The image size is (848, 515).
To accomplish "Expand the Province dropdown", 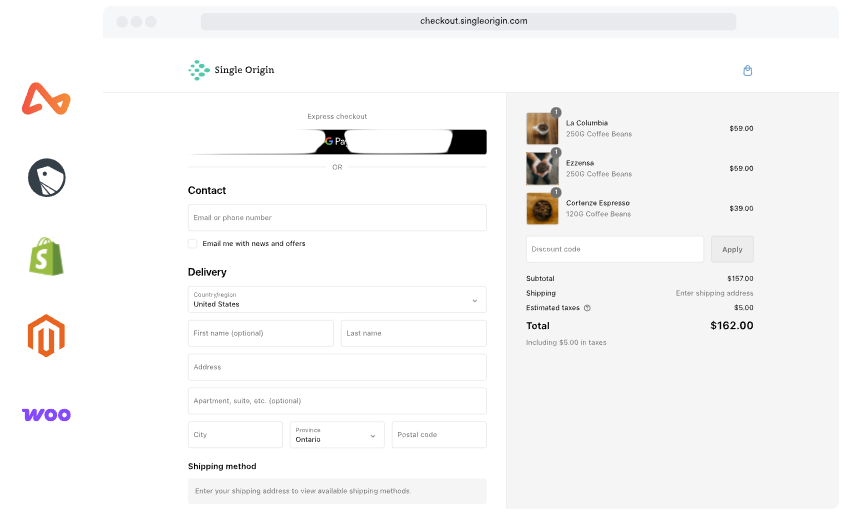I will 337,435.
